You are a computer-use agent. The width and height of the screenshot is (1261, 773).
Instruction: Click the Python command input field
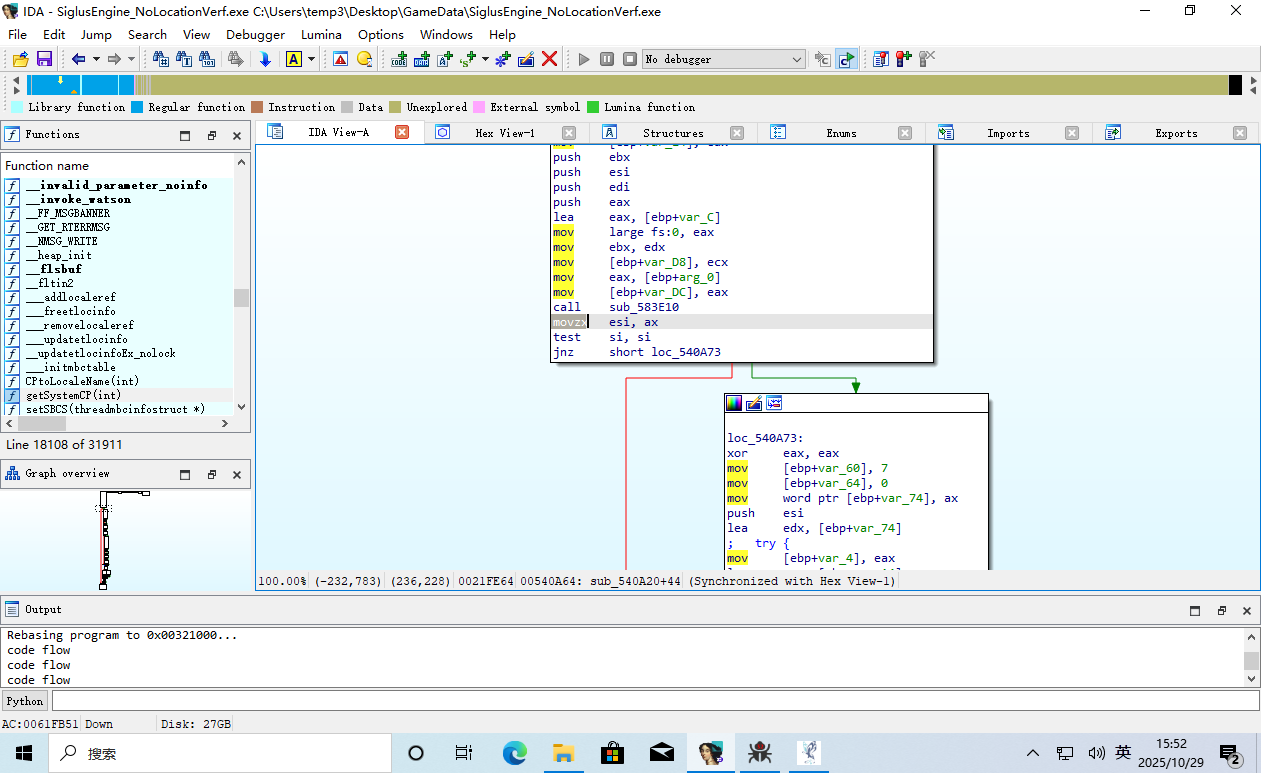pos(650,701)
